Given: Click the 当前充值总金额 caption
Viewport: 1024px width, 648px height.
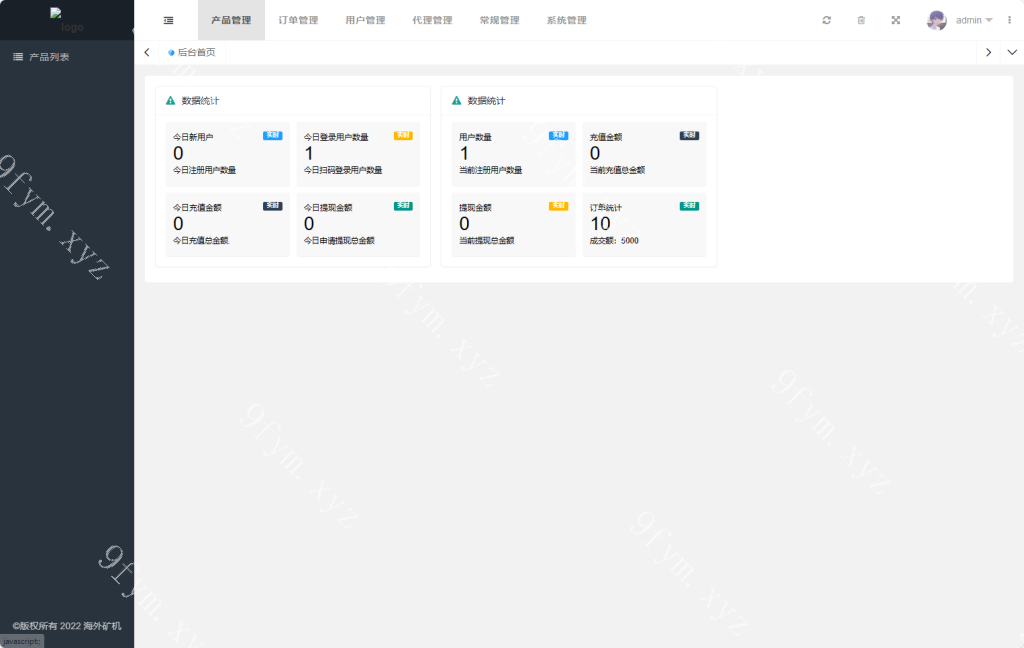Looking at the screenshot, I should coord(617,170).
